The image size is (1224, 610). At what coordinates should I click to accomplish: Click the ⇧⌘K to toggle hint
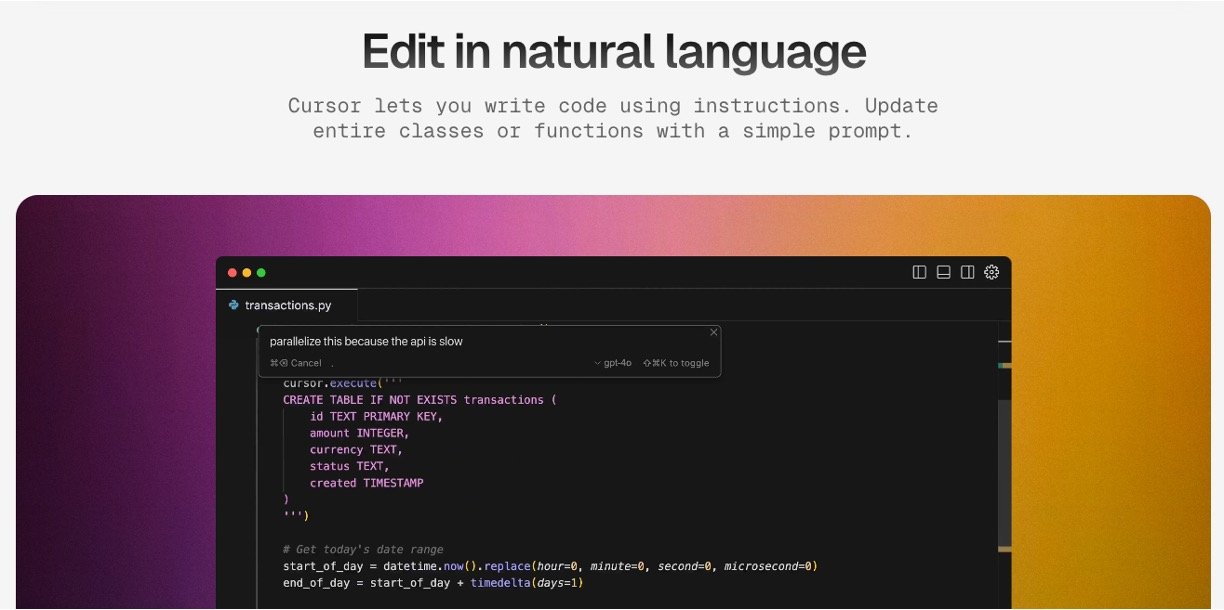point(676,363)
